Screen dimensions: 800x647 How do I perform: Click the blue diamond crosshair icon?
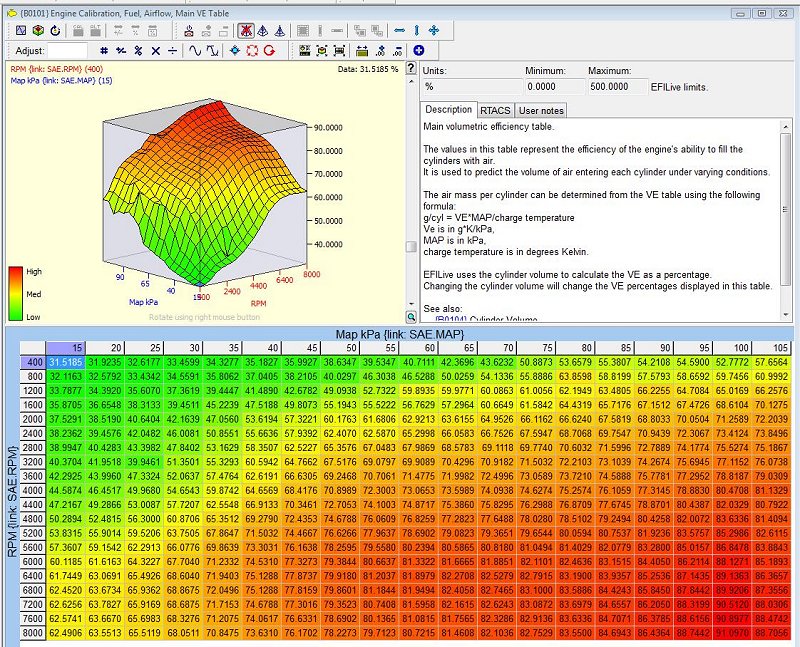[235, 51]
